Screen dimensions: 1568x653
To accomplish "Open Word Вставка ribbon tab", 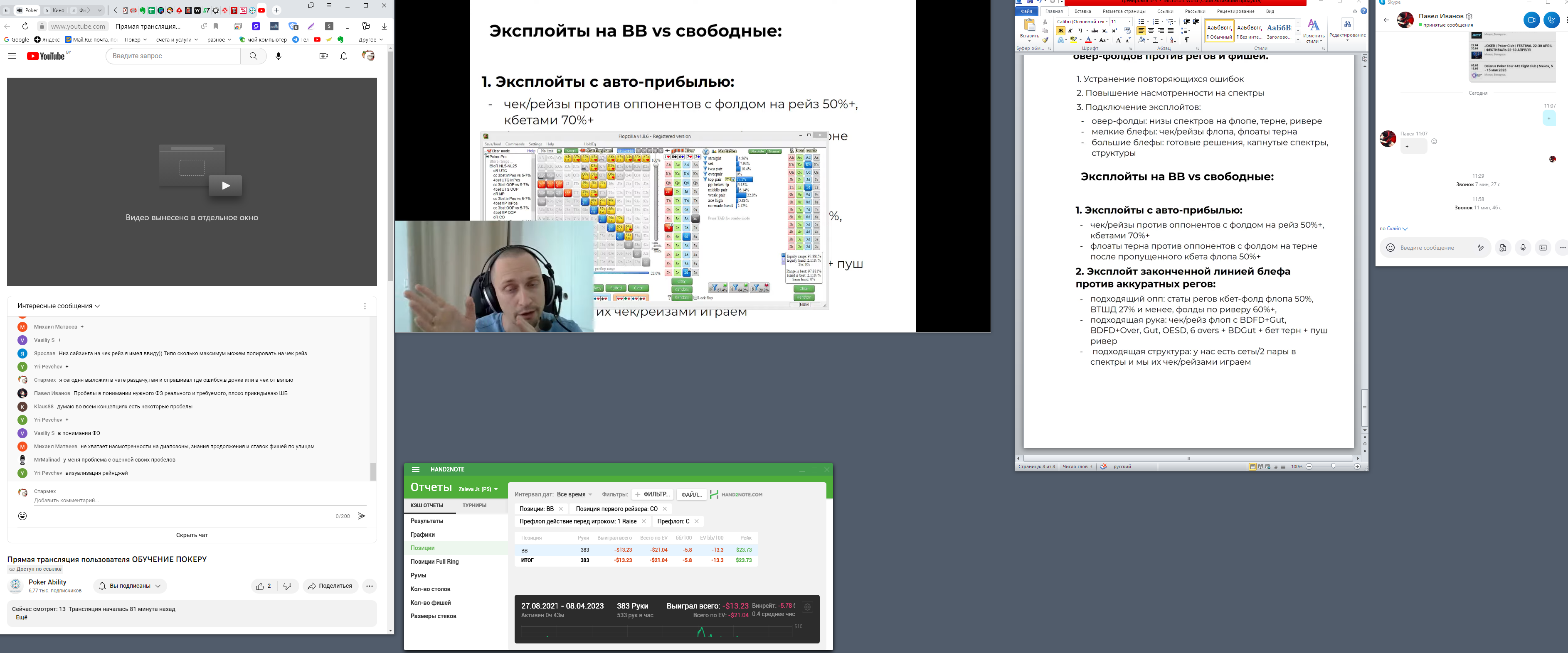I will (x=1083, y=11).
